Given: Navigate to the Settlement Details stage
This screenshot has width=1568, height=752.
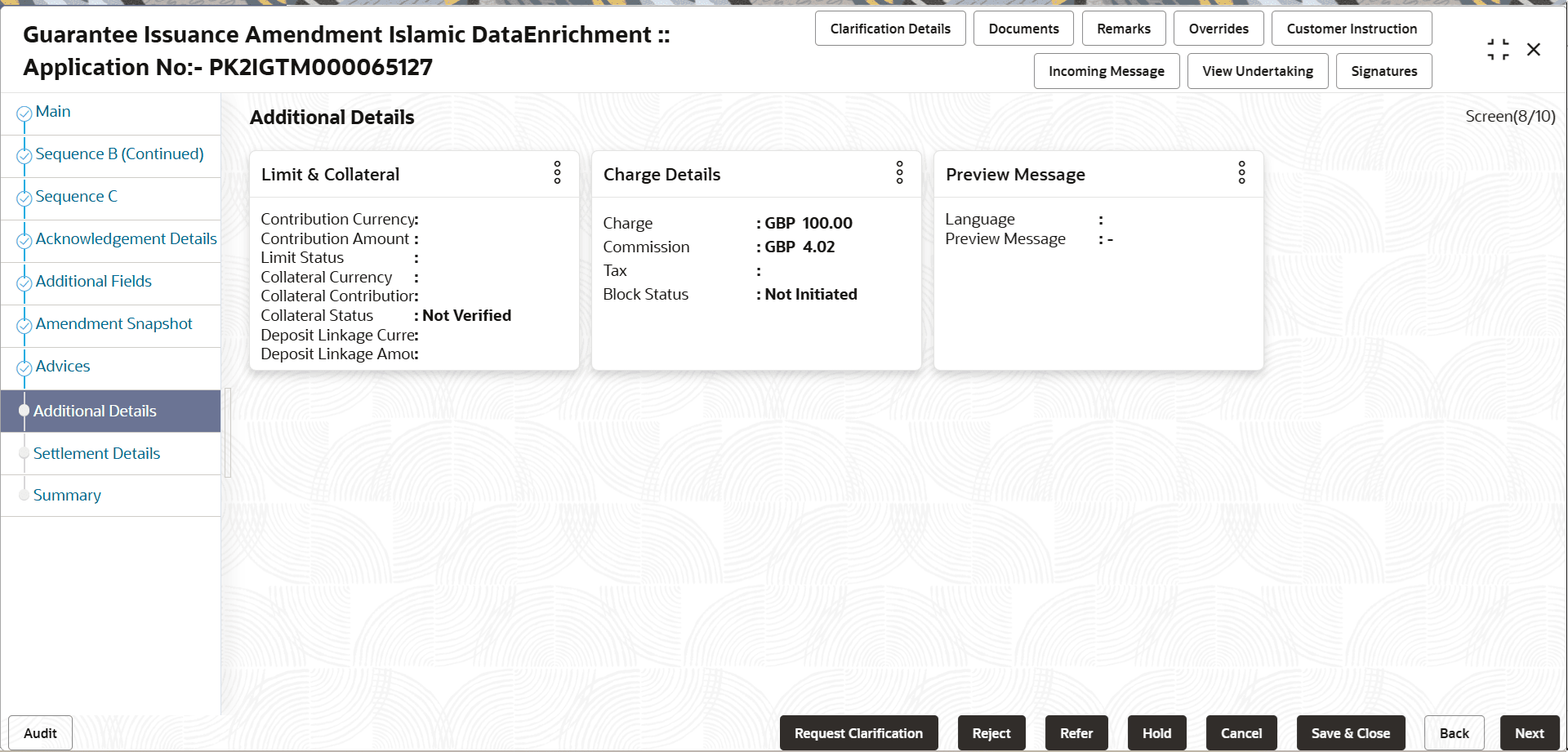Looking at the screenshot, I should 96,453.
